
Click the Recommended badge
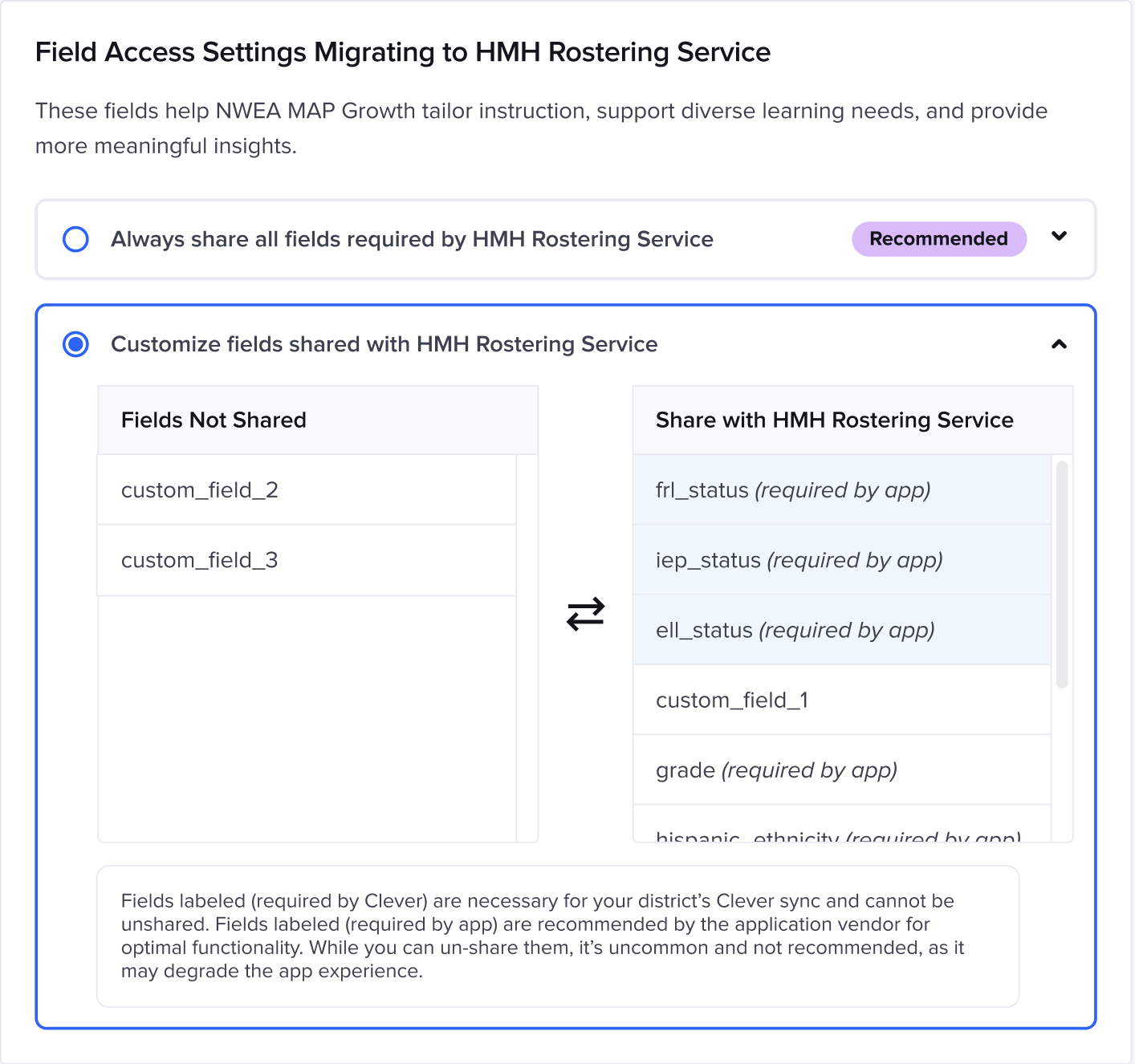[938, 238]
